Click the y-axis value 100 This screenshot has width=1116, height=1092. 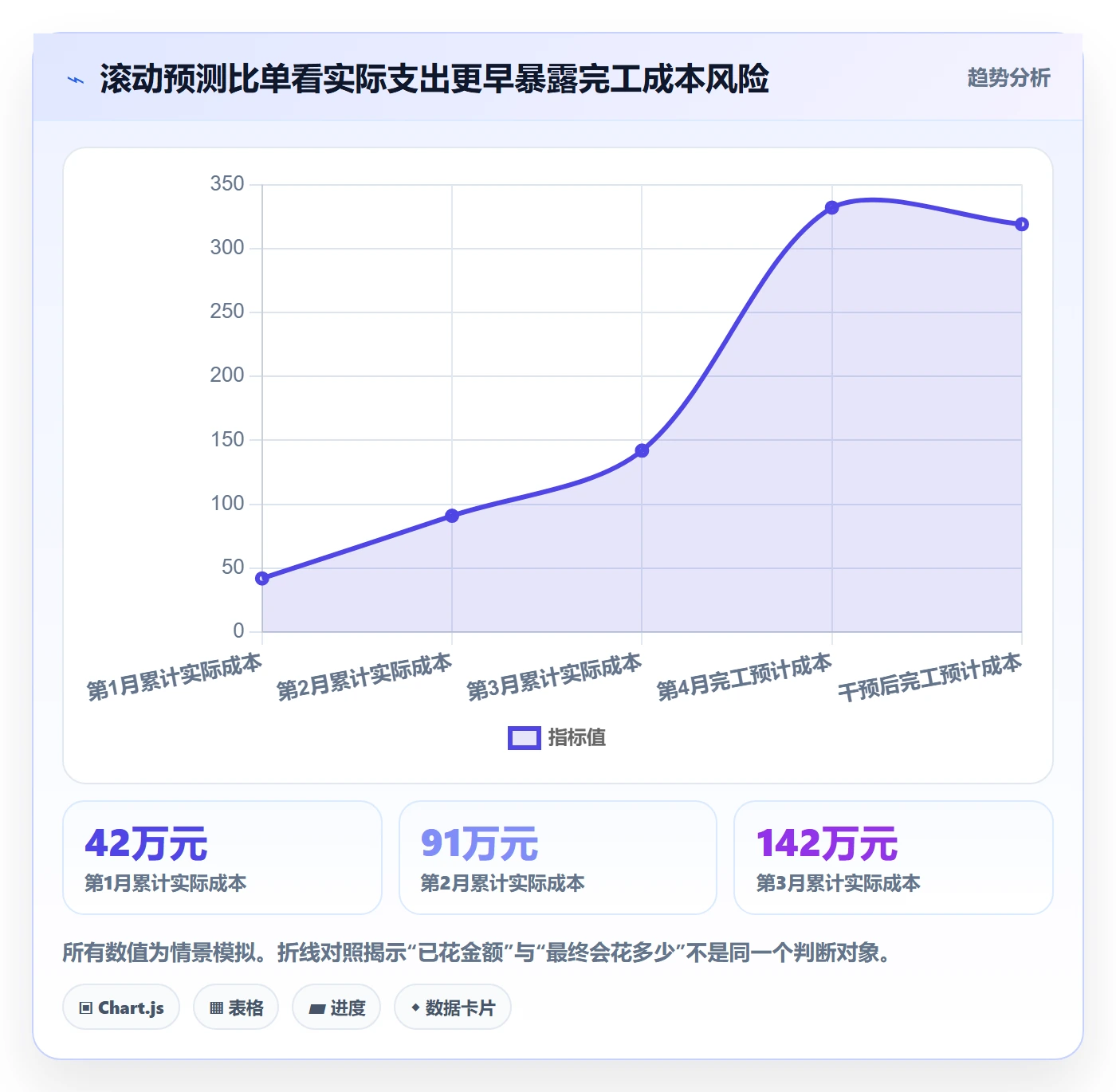(x=227, y=504)
